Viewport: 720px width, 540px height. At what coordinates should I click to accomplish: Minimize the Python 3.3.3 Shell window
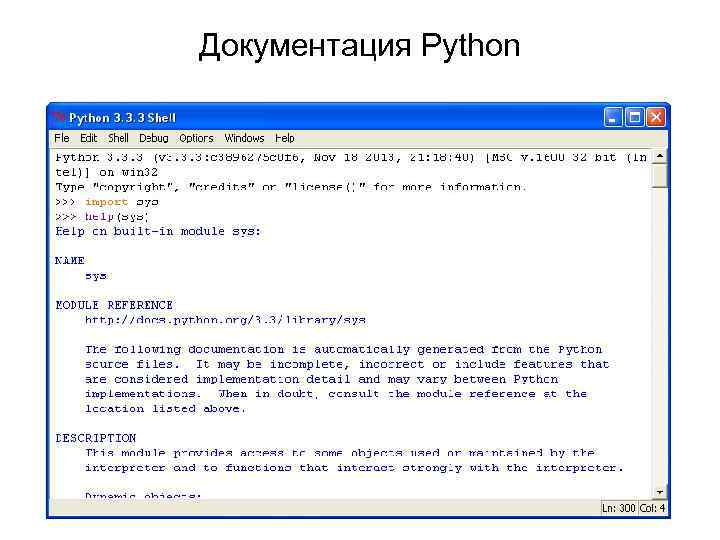pyautogui.click(x=613, y=118)
